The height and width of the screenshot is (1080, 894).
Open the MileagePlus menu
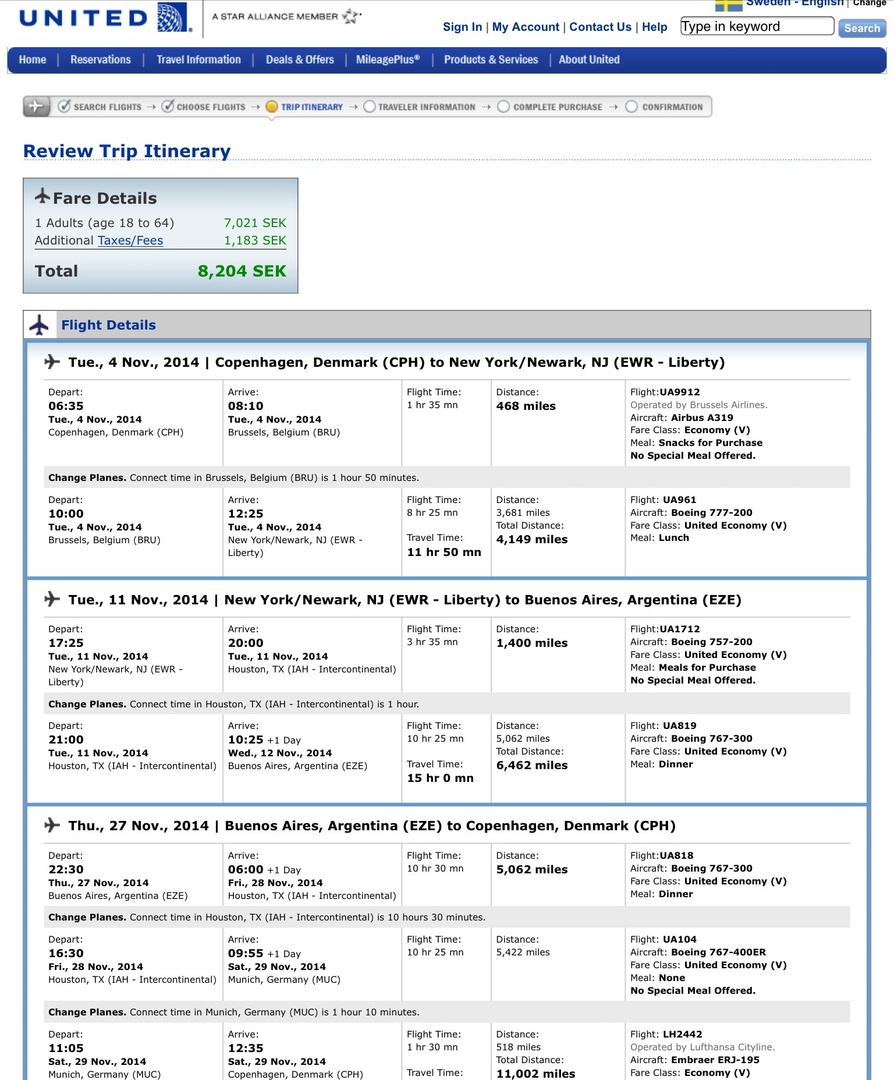[x=388, y=60]
